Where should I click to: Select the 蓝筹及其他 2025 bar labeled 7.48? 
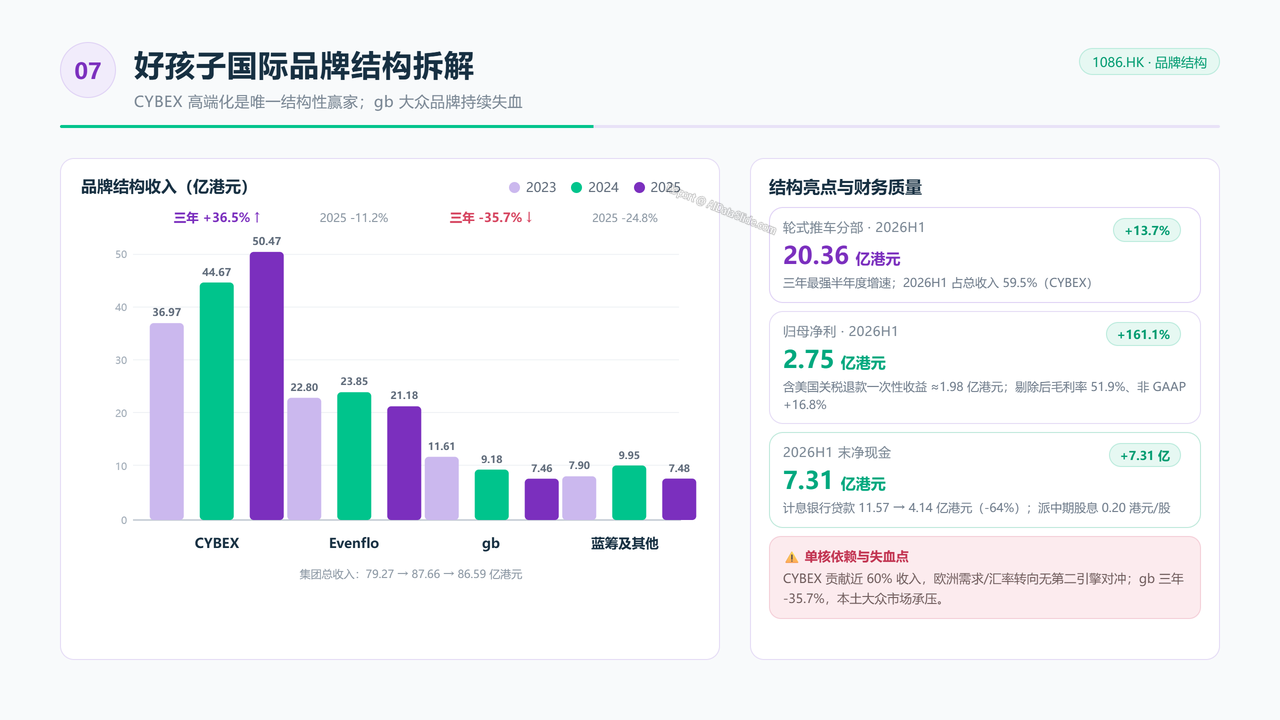point(679,500)
